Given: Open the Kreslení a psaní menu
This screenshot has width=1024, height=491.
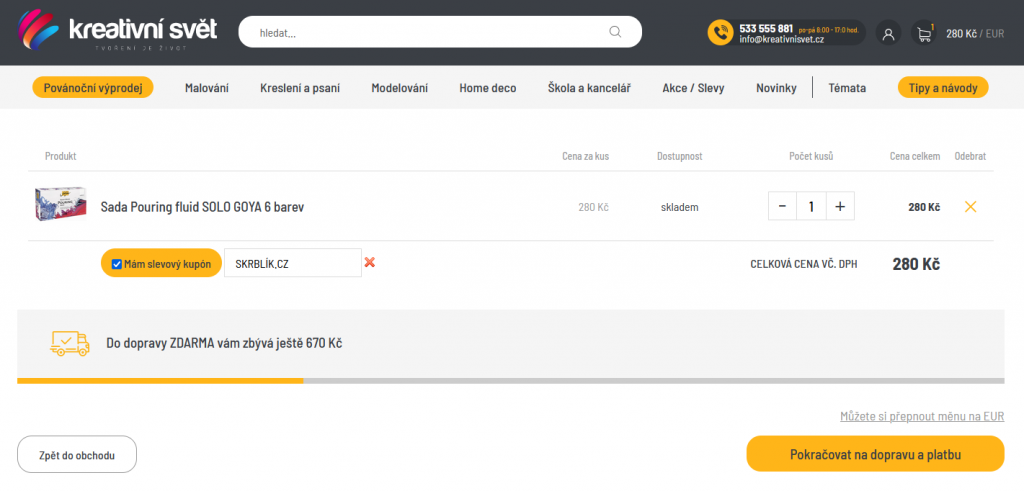Looking at the screenshot, I should tap(300, 87).
